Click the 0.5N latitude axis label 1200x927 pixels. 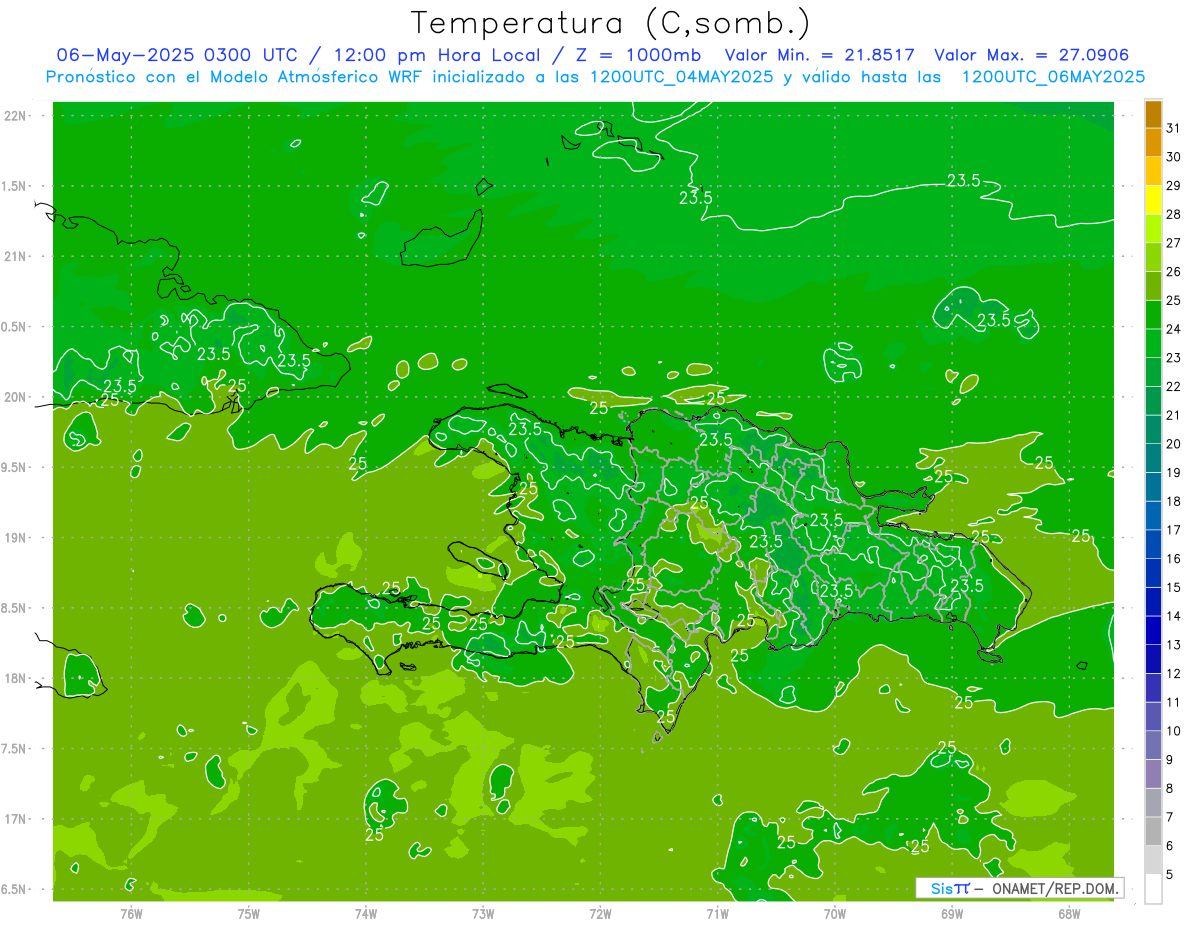[x=15, y=327]
